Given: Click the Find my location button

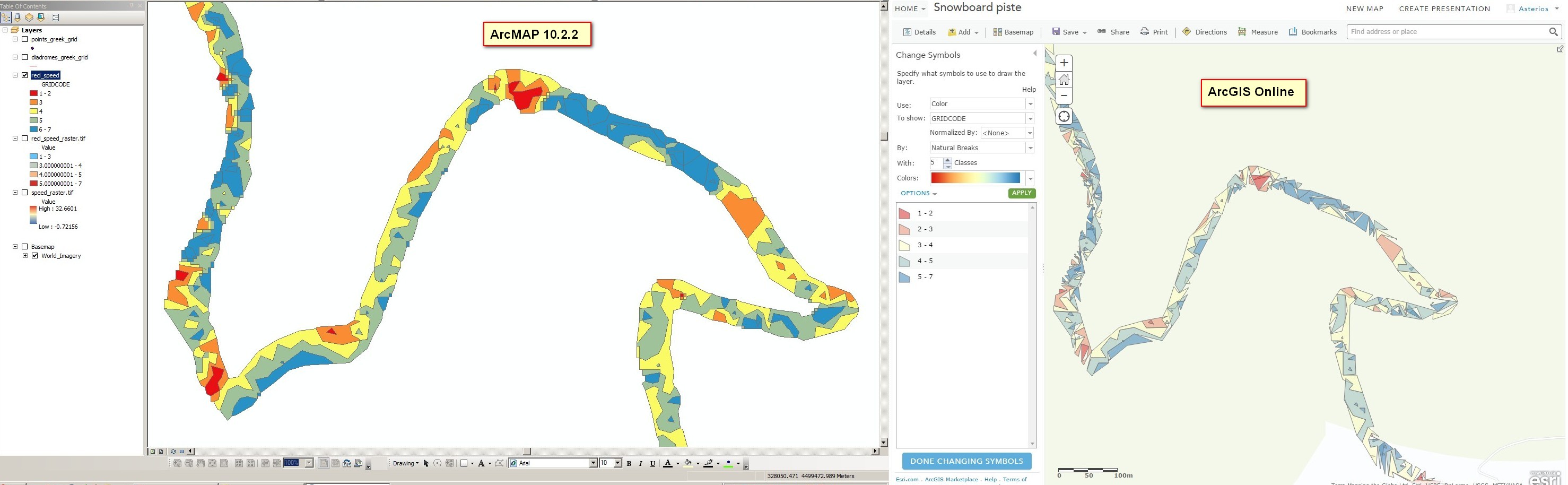Looking at the screenshot, I should [x=1064, y=116].
